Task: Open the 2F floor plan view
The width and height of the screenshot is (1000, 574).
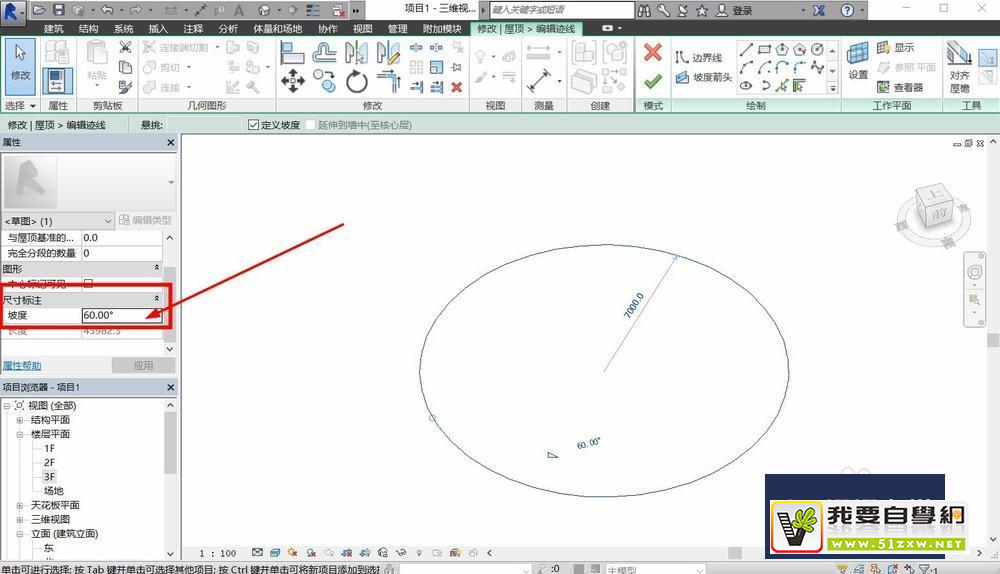Action: point(49,462)
